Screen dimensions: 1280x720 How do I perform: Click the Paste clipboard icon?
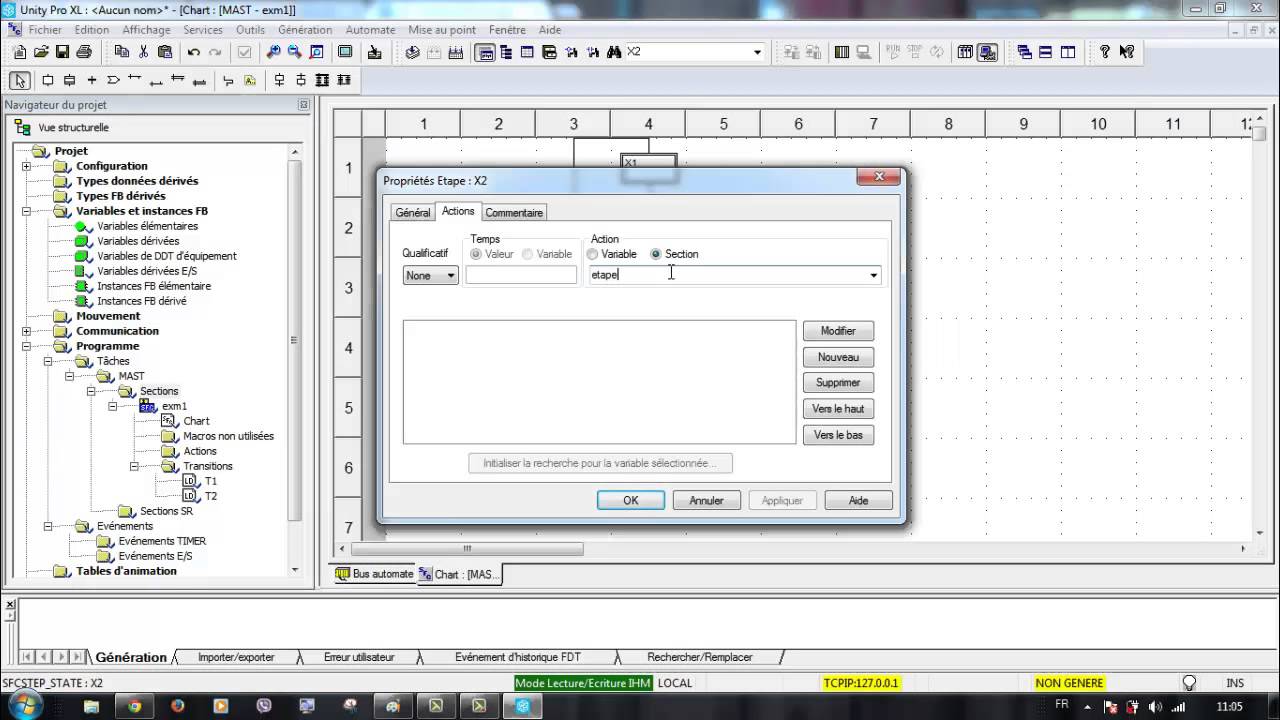(x=165, y=52)
